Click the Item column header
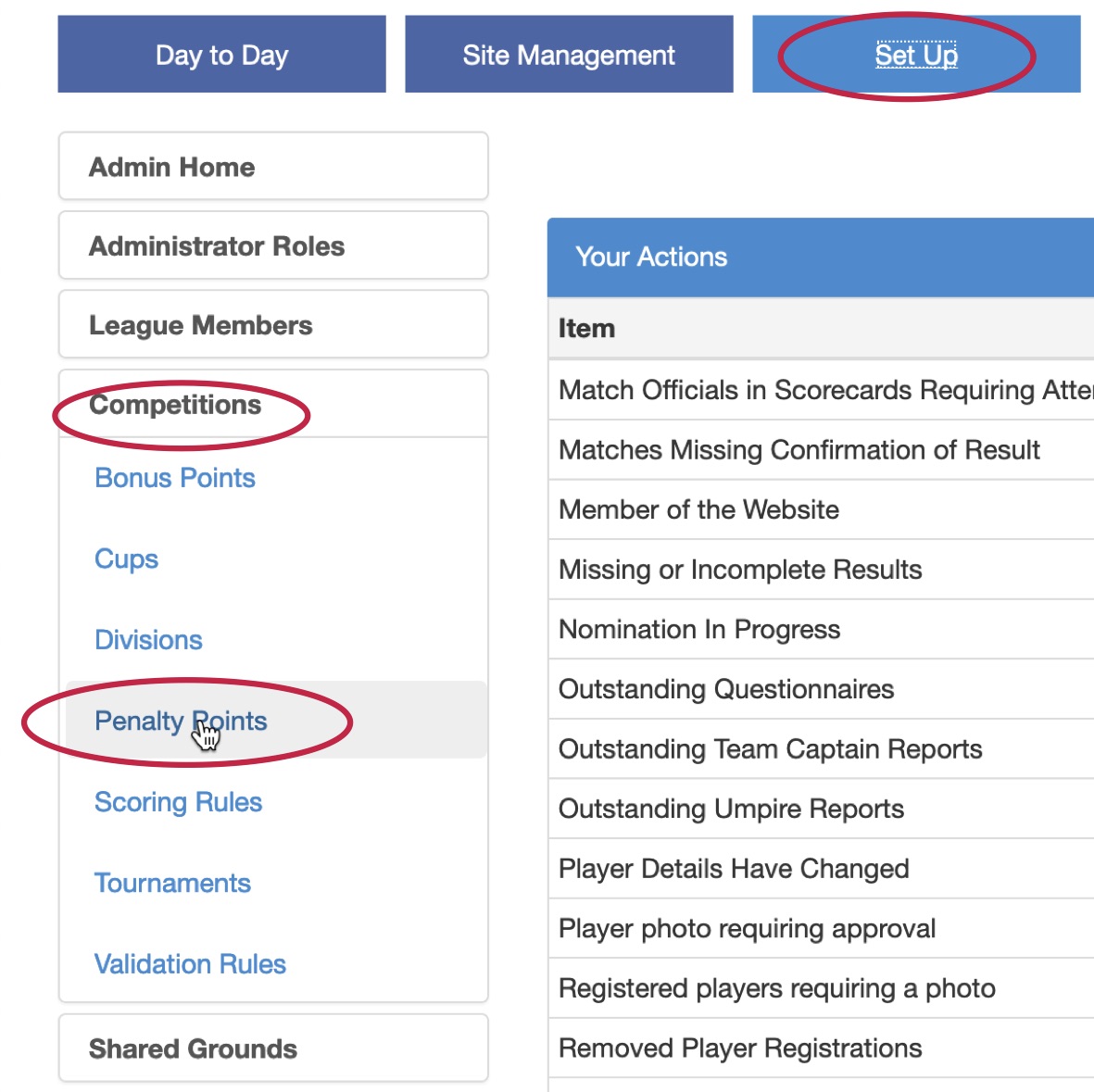 pyautogui.click(x=586, y=328)
